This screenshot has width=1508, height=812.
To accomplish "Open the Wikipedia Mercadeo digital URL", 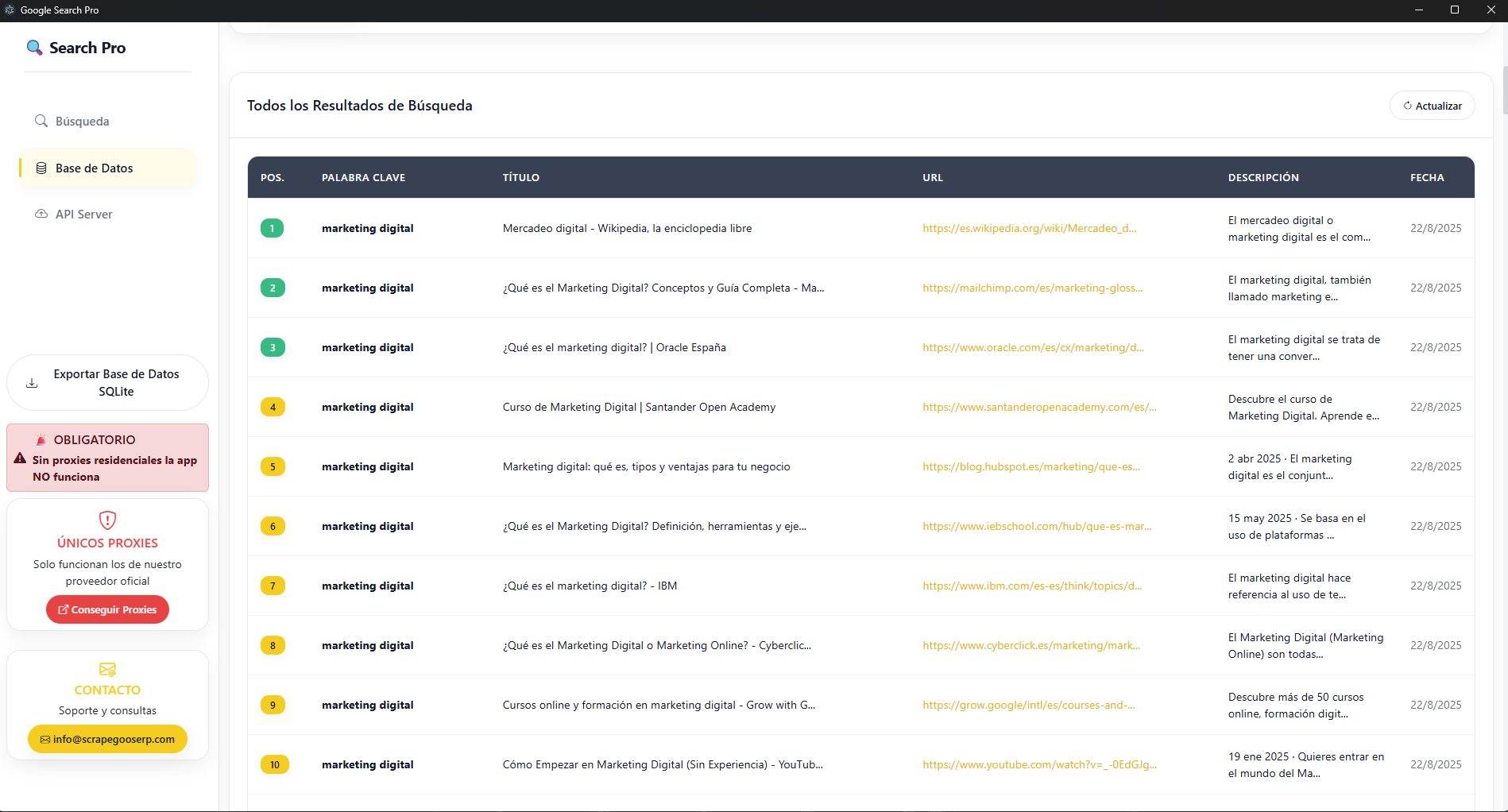I will pos(1029,229).
